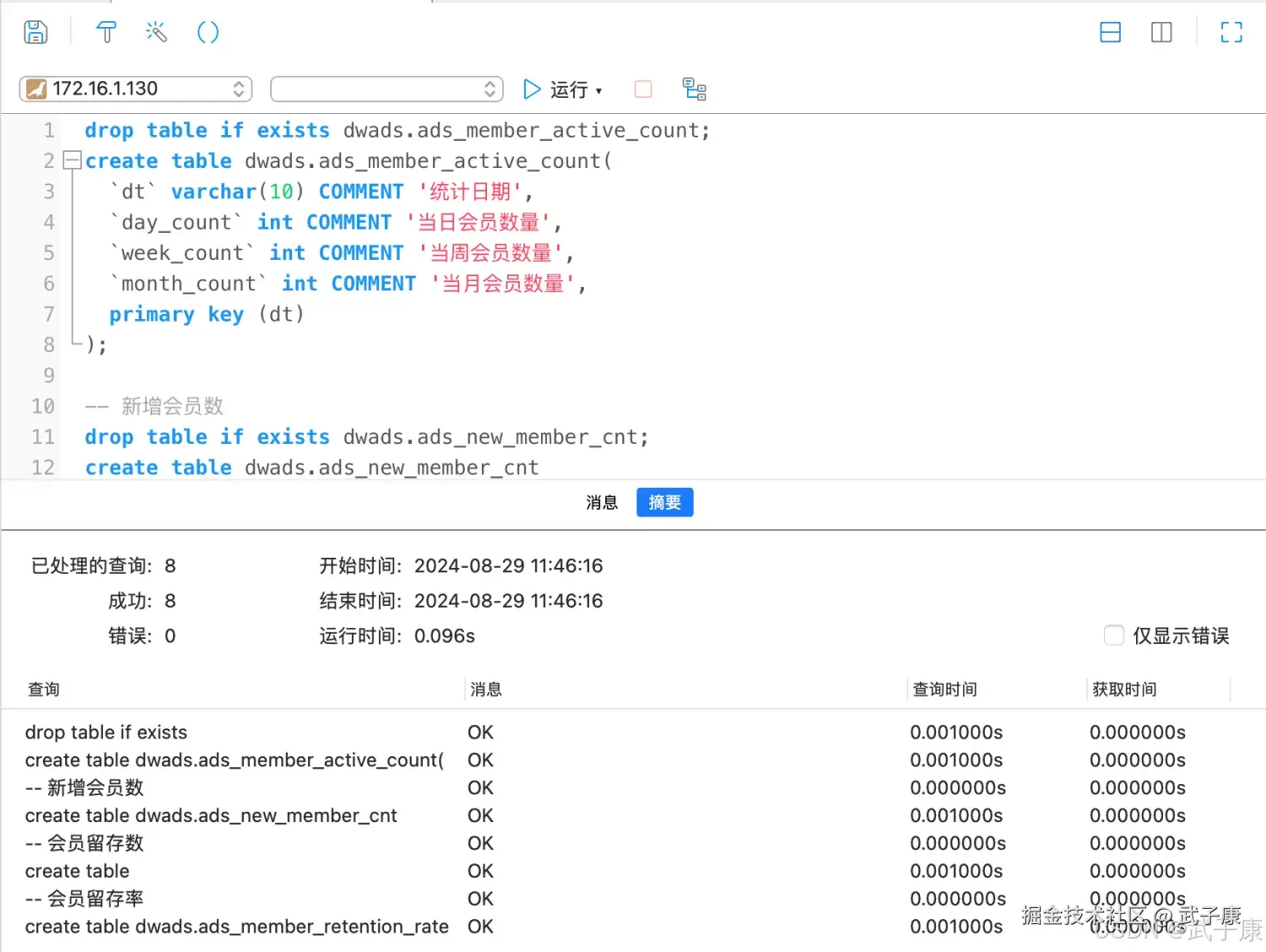Click the parentheses wrap icon
The image size is (1266, 952).
click(208, 32)
